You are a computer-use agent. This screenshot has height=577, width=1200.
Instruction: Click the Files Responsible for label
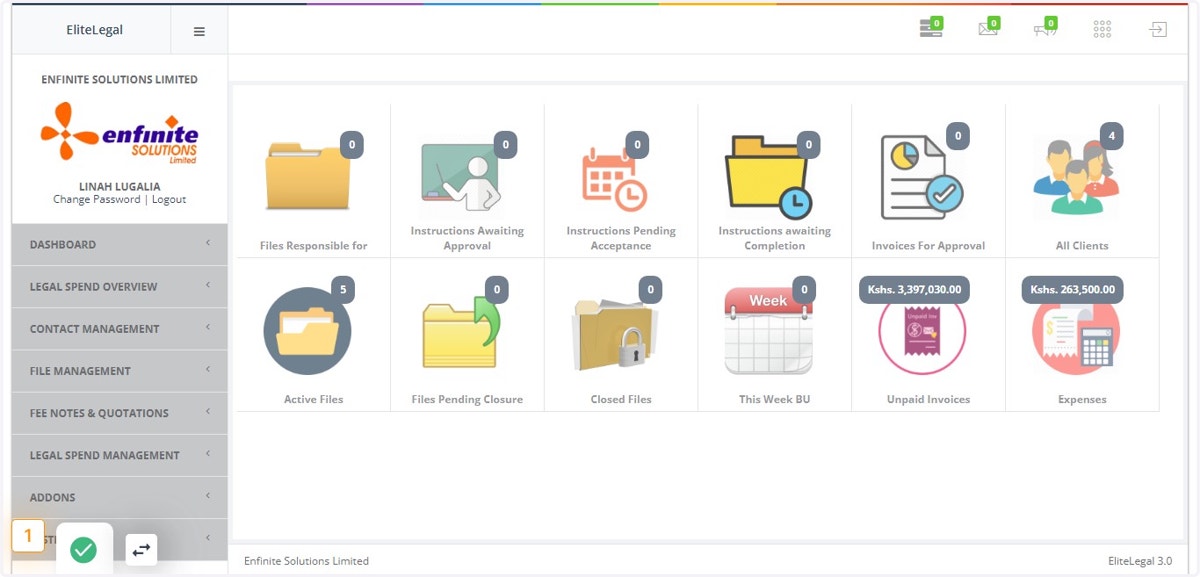314,246
